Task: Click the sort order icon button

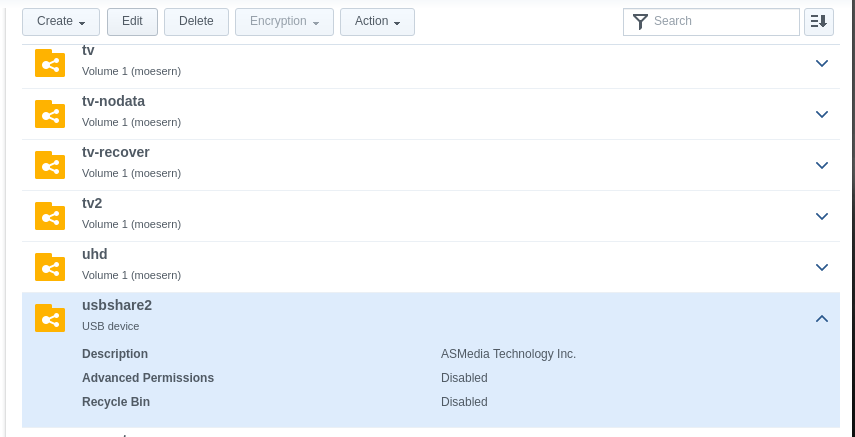Action: pyautogui.click(x=818, y=21)
